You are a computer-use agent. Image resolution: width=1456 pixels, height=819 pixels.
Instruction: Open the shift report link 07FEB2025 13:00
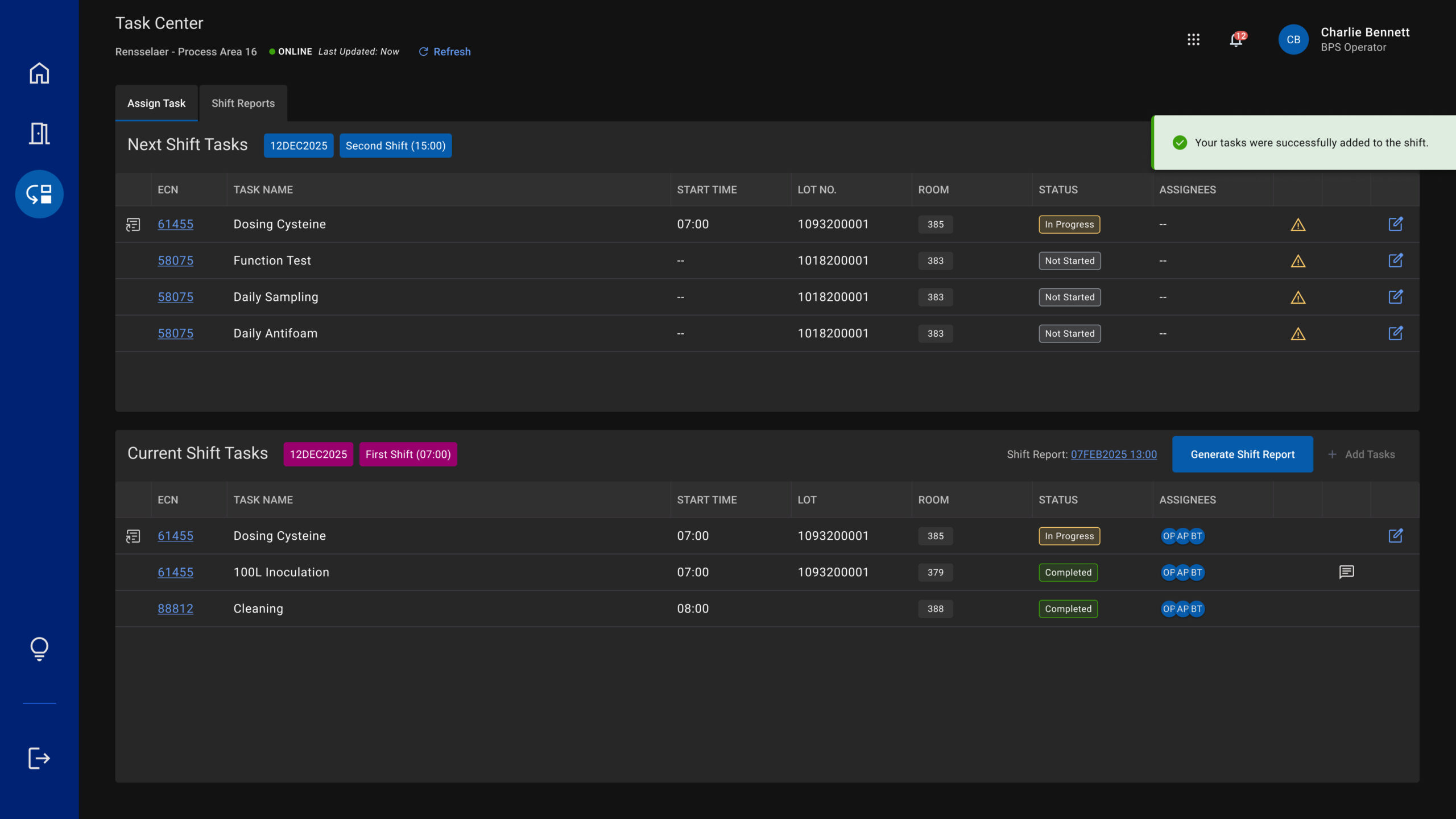coord(1113,454)
